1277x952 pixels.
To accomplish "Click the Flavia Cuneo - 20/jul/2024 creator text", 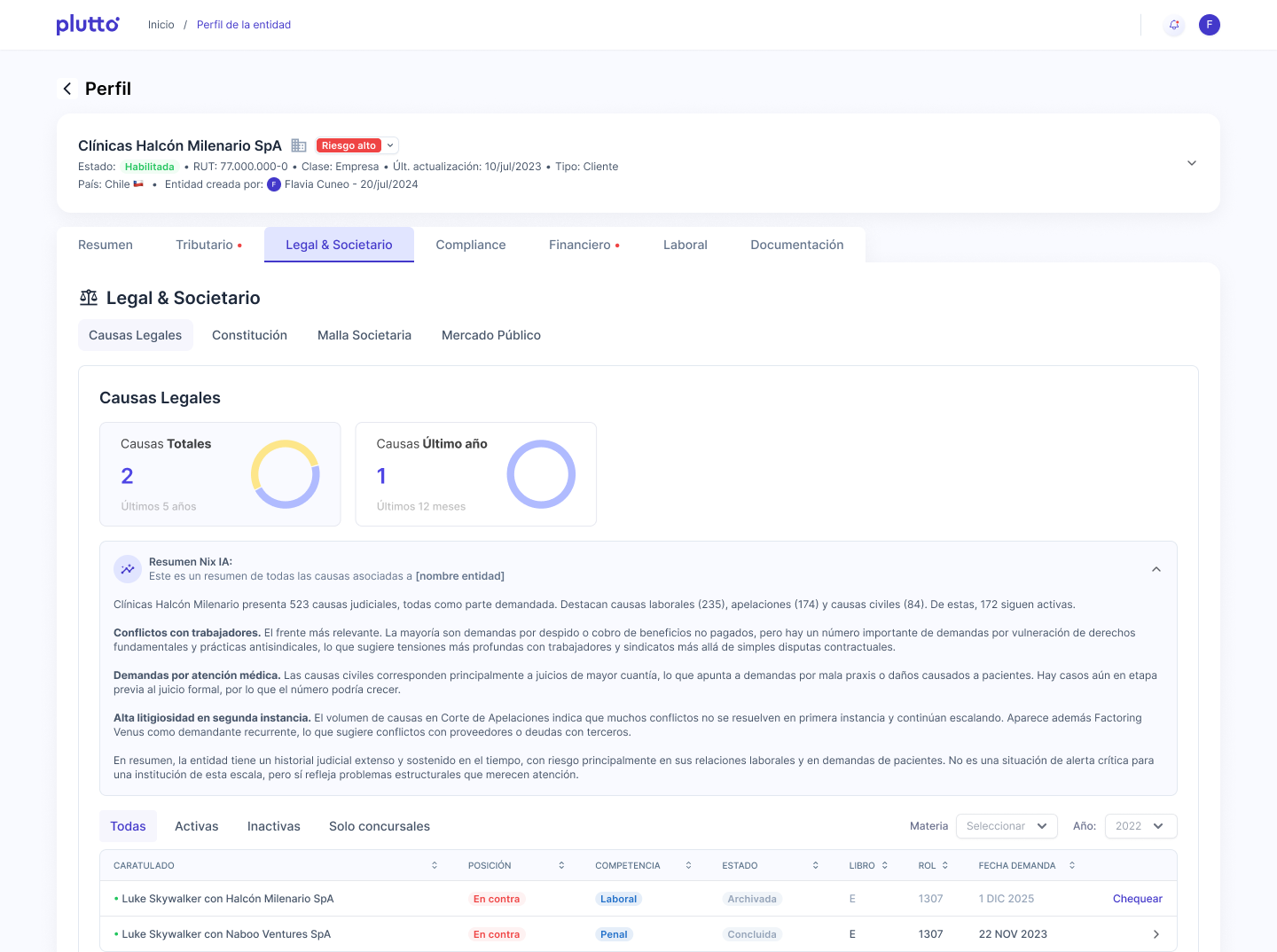I will pyautogui.click(x=351, y=184).
